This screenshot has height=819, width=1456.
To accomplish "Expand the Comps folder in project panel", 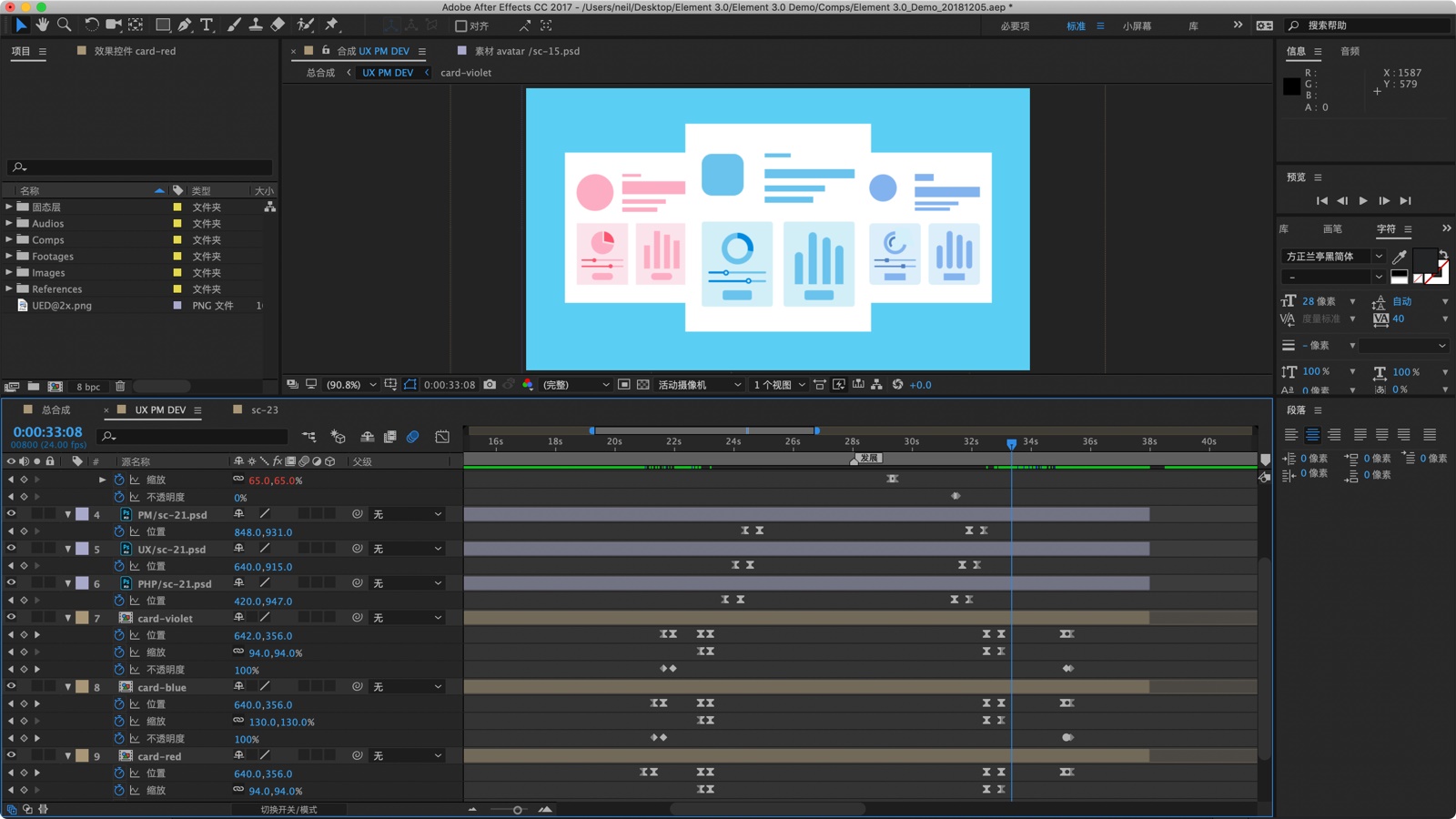I will (9, 240).
